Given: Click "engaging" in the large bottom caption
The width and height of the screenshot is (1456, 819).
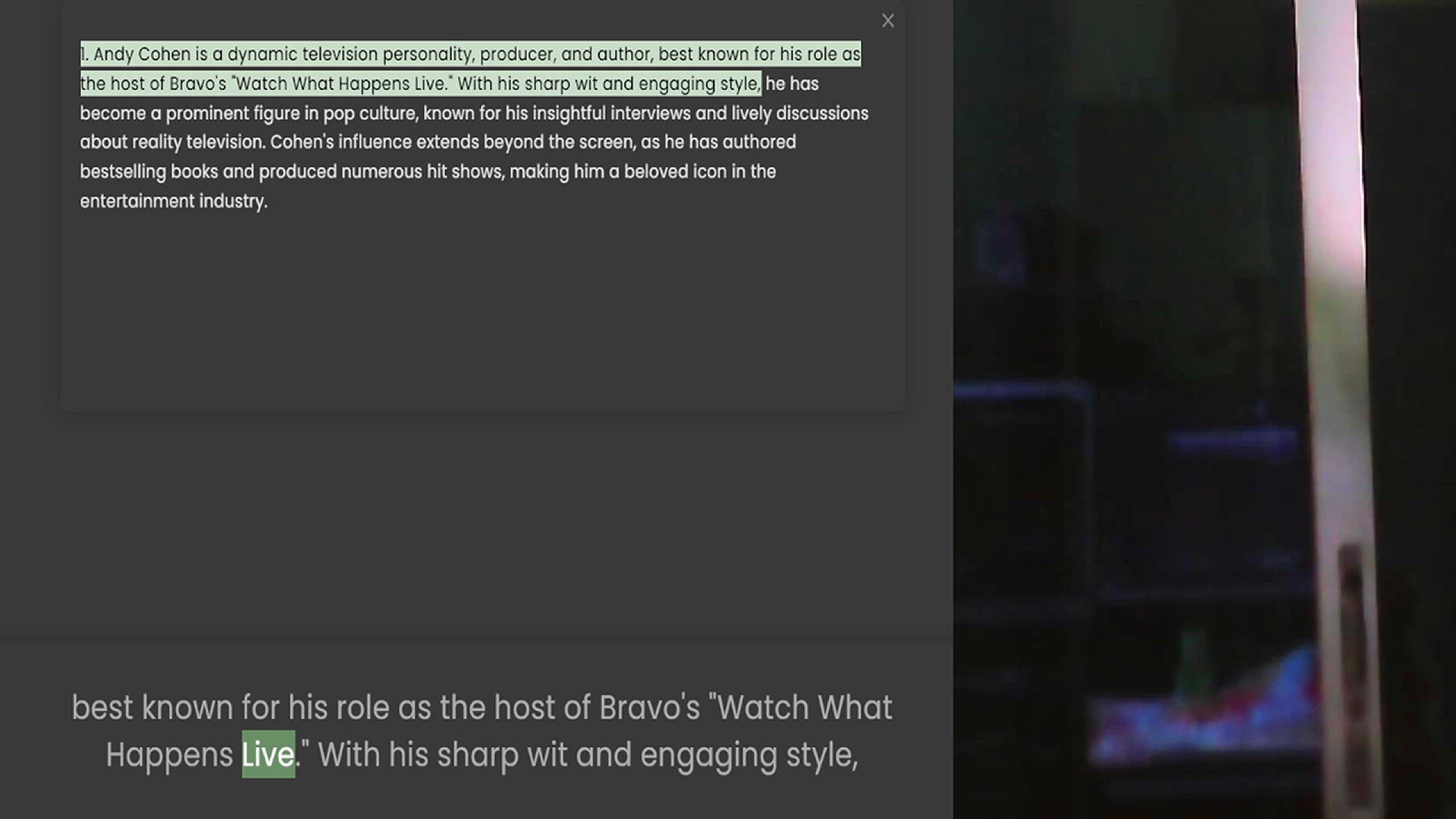Looking at the screenshot, I should click(x=709, y=755).
